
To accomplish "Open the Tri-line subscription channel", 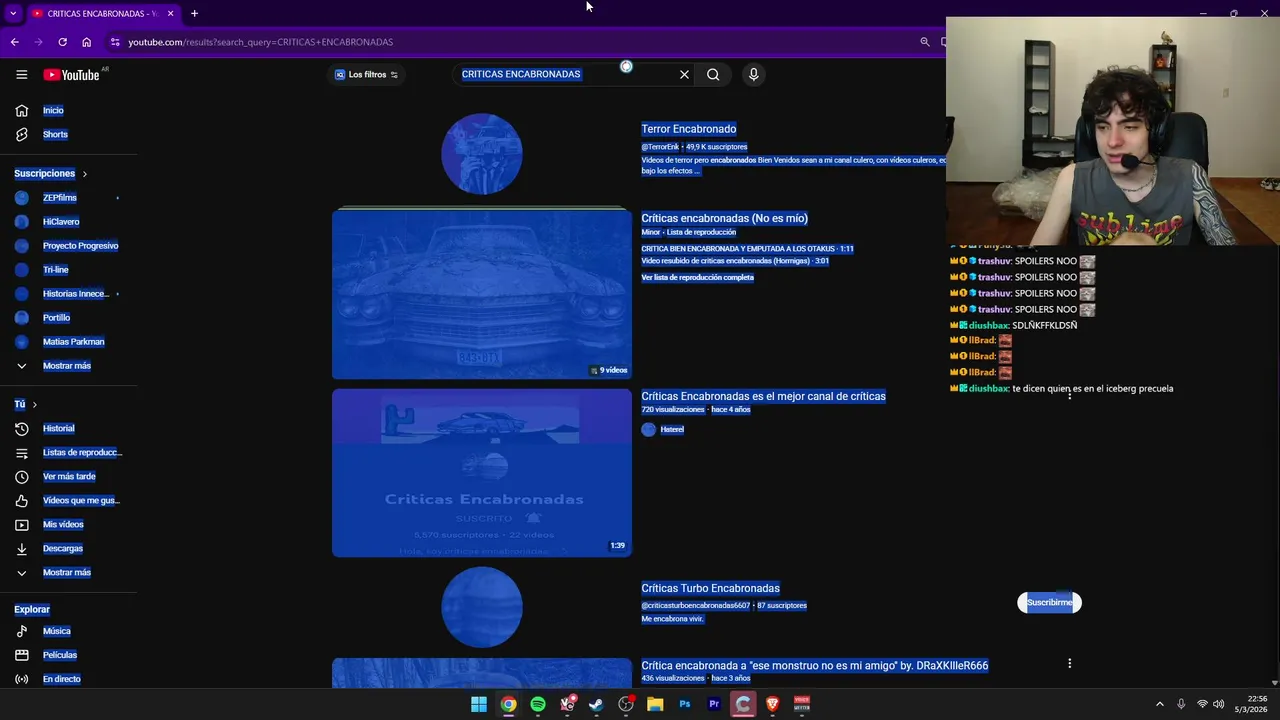I will pos(56,269).
